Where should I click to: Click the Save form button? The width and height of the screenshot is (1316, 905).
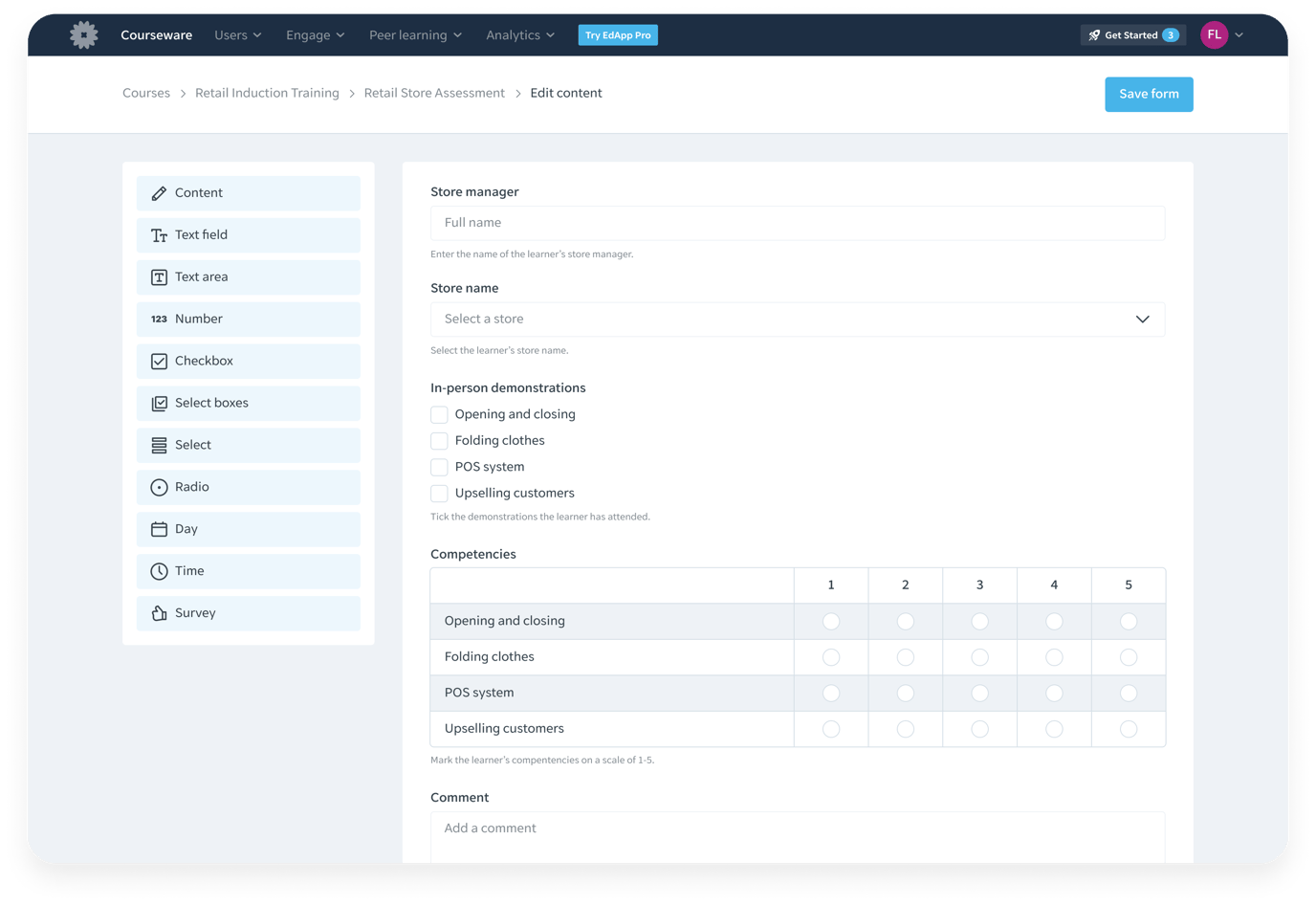[1149, 95]
